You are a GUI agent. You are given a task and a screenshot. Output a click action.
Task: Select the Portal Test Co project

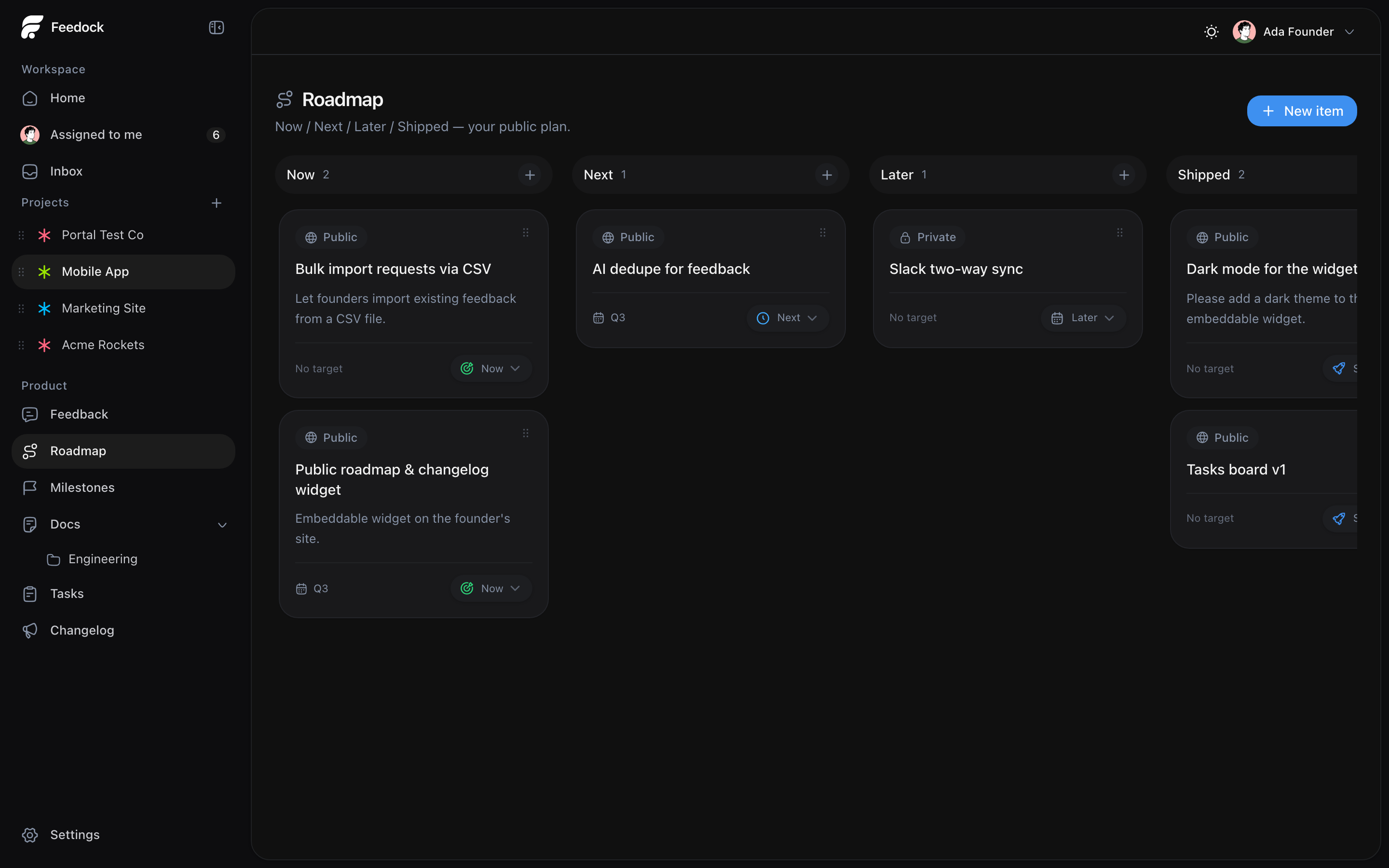(x=123, y=235)
